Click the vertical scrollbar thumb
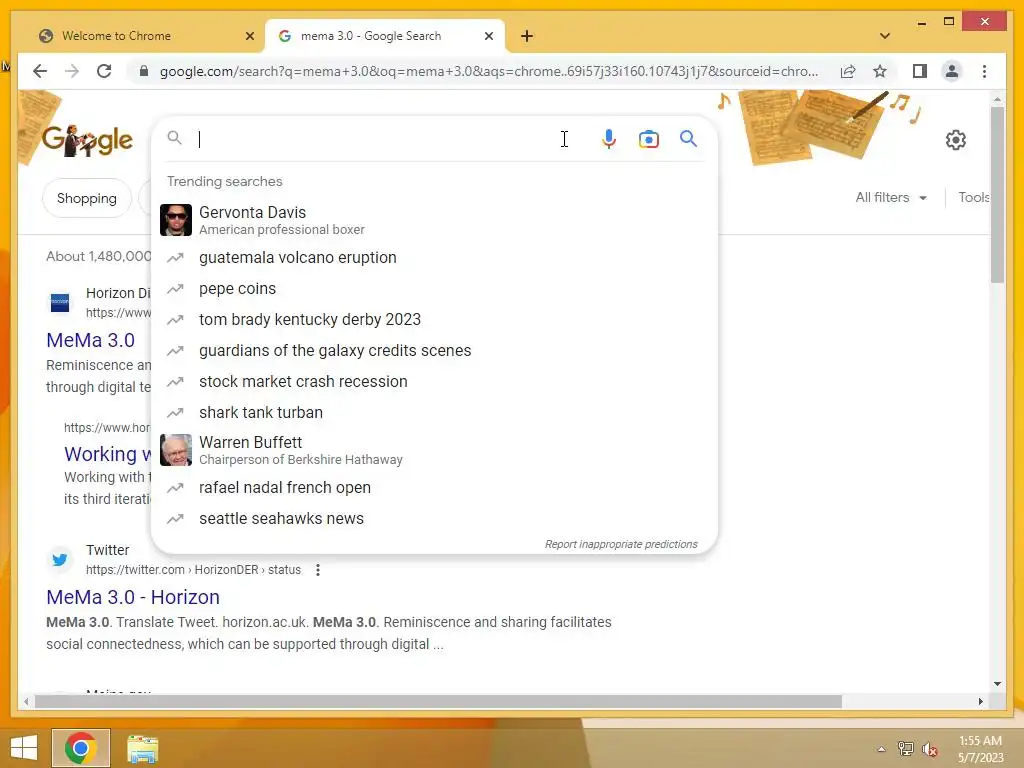 coord(997,194)
